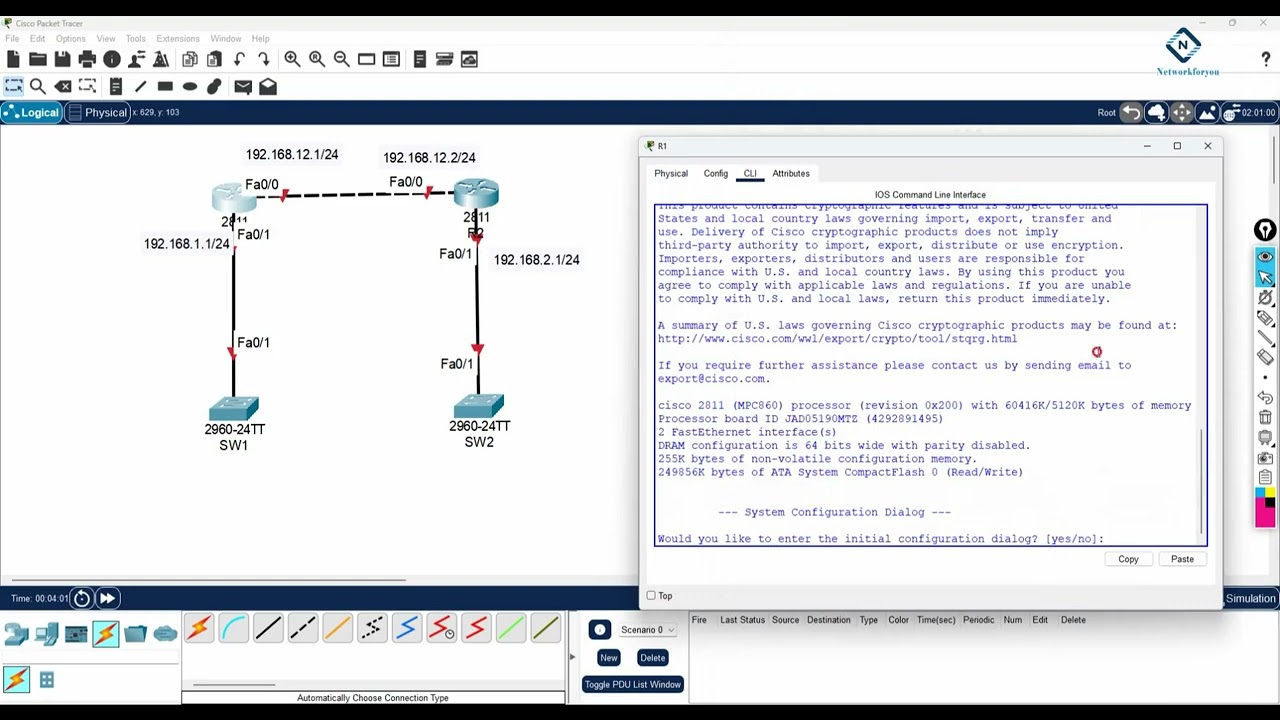The width and height of the screenshot is (1280, 720).
Task: Click the trash Delete icon on right toolbar
Action: coord(1265,417)
